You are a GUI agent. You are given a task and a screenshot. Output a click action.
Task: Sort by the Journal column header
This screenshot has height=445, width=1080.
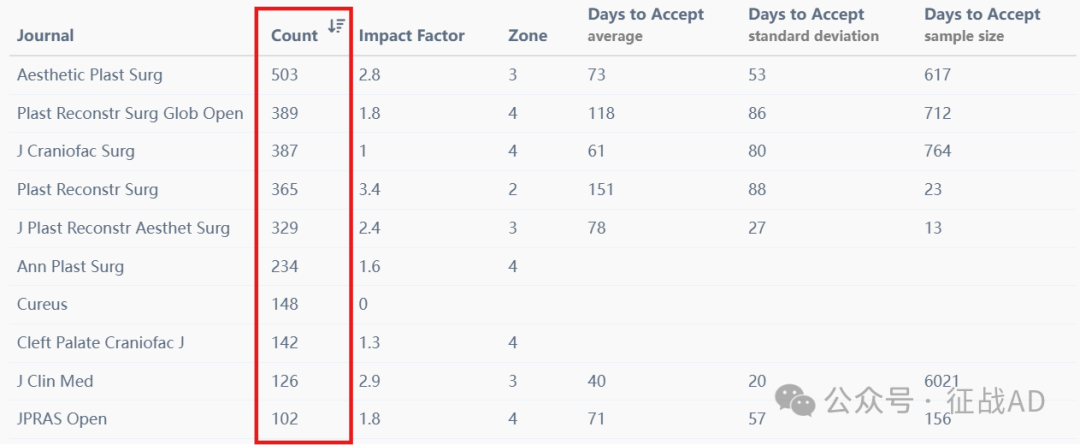45,35
